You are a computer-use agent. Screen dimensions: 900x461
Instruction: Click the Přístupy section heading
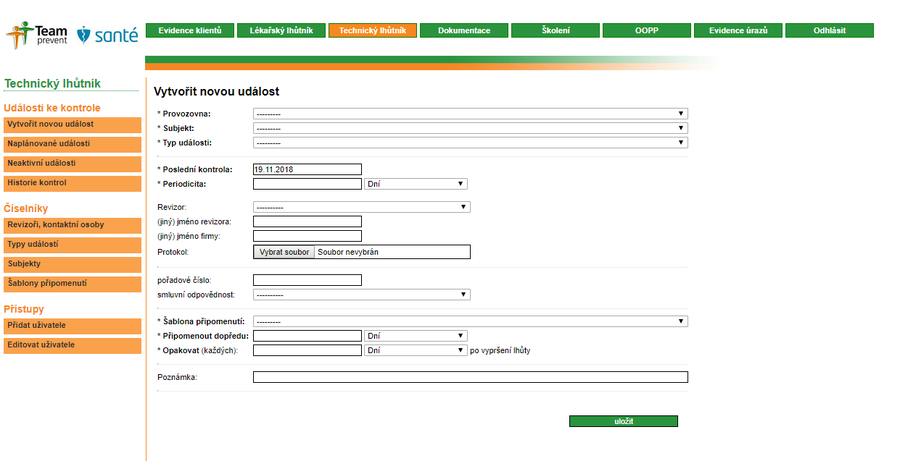click(24, 309)
